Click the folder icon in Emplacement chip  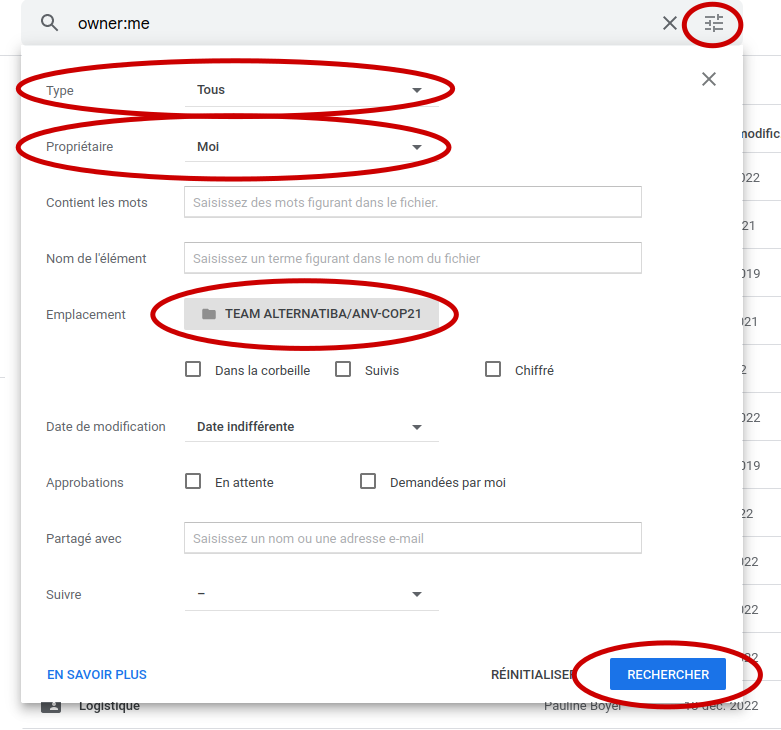[208, 314]
